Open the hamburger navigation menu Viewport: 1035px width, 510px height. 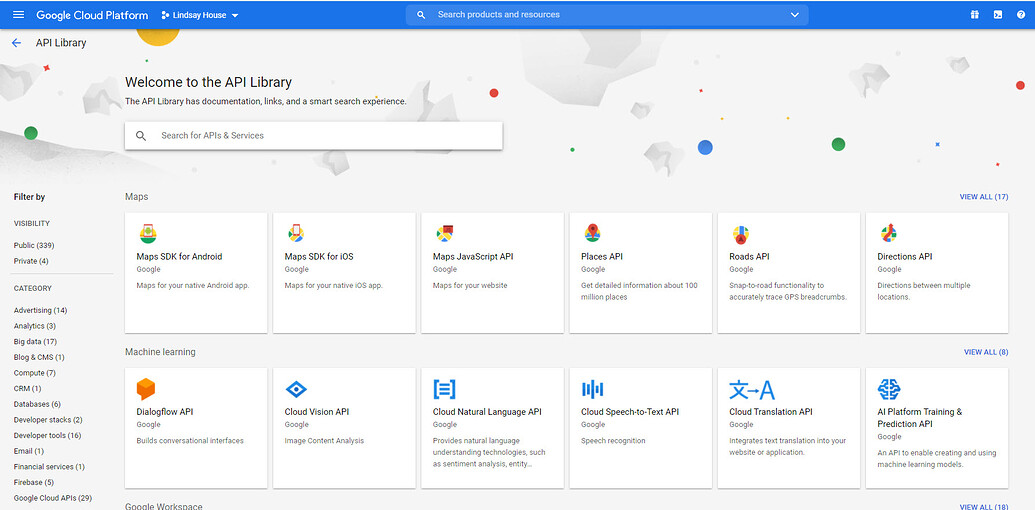[x=18, y=15]
